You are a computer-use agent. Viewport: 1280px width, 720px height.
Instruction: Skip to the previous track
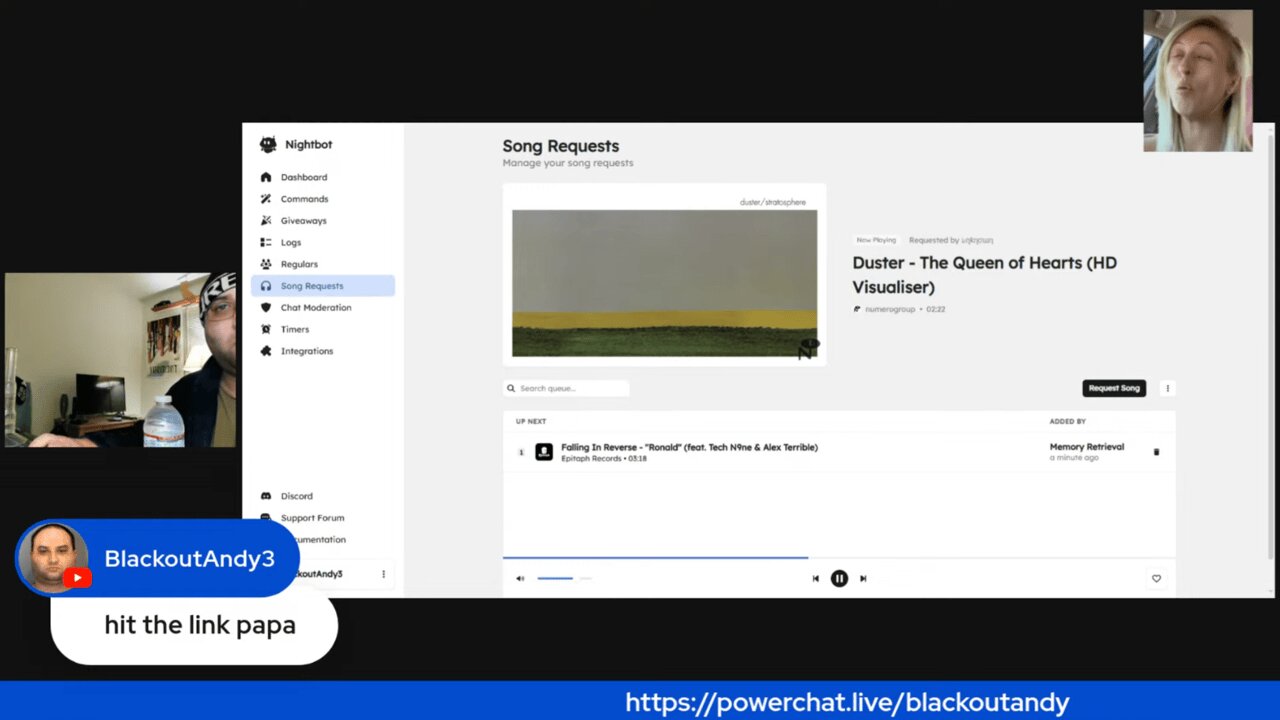(x=815, y=578)
